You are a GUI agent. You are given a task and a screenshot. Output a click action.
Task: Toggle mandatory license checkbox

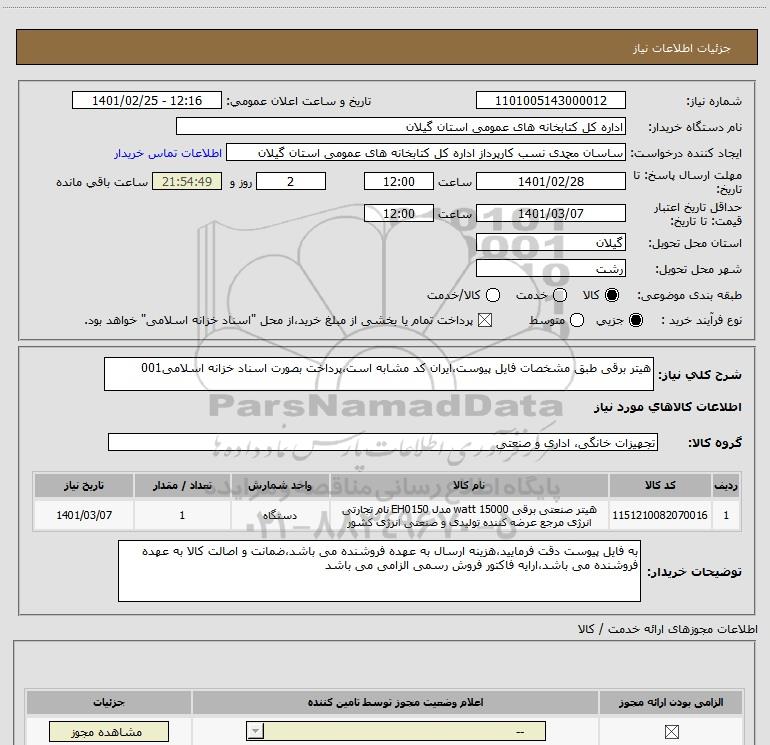pos(671,732)
